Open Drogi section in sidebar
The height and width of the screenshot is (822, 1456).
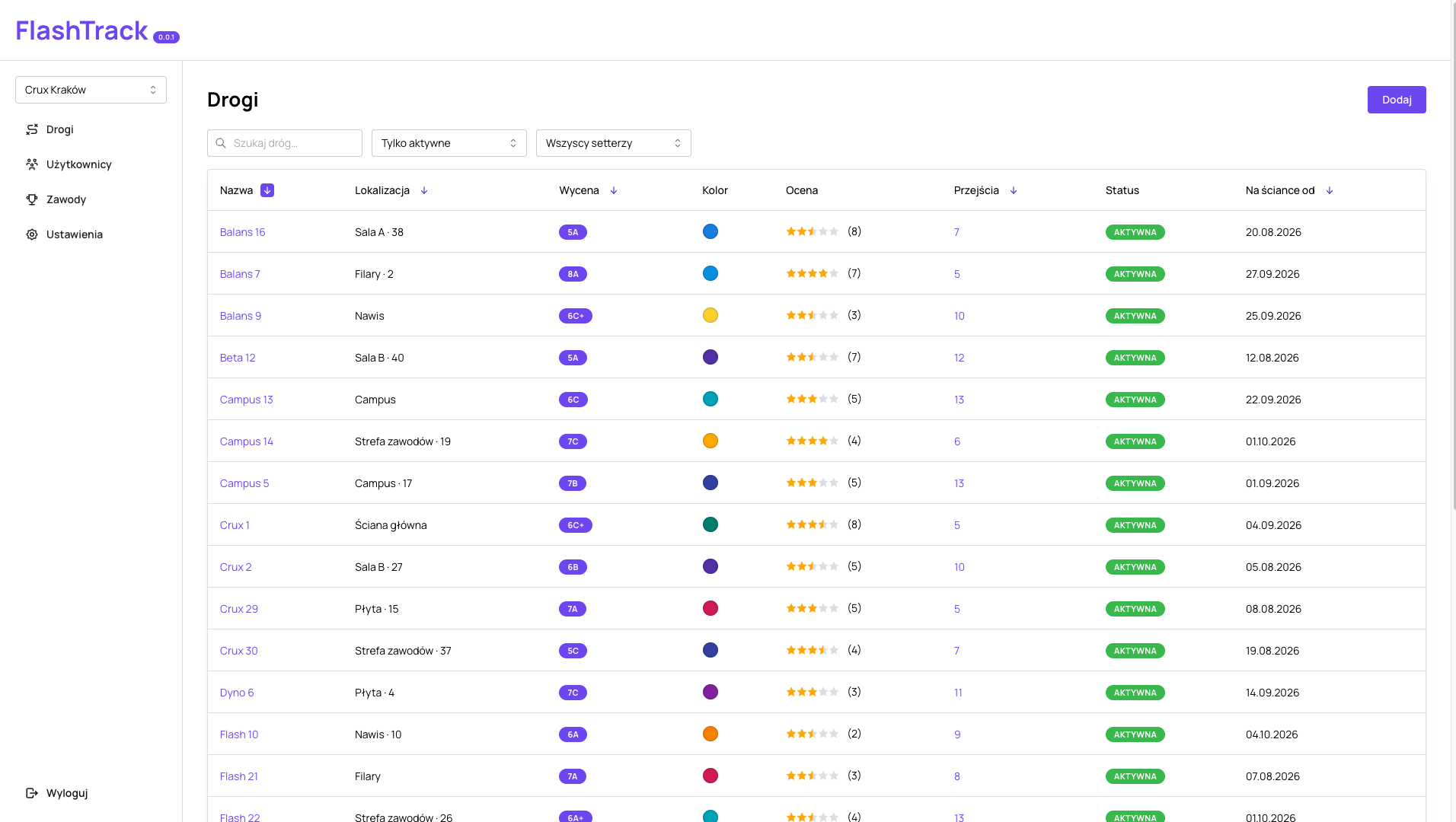tap(91, 129)
